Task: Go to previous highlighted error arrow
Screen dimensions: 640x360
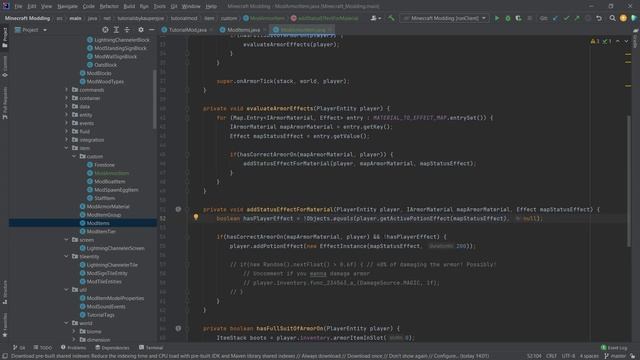Action: [x=618, y=41]
